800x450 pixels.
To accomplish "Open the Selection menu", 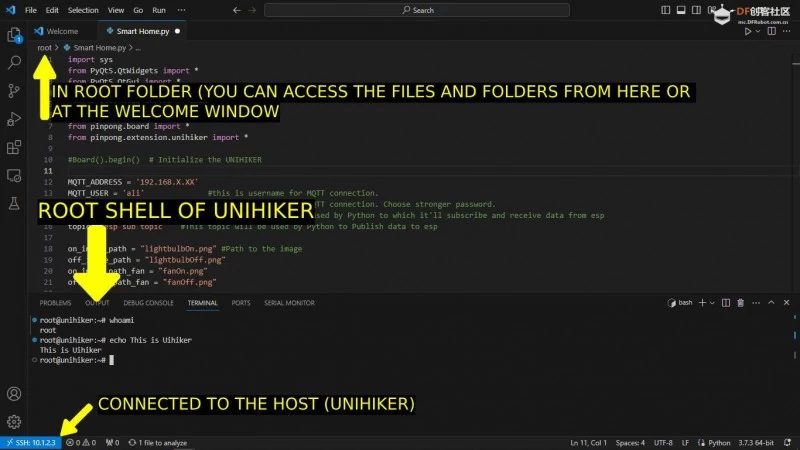I will (83, 10).
